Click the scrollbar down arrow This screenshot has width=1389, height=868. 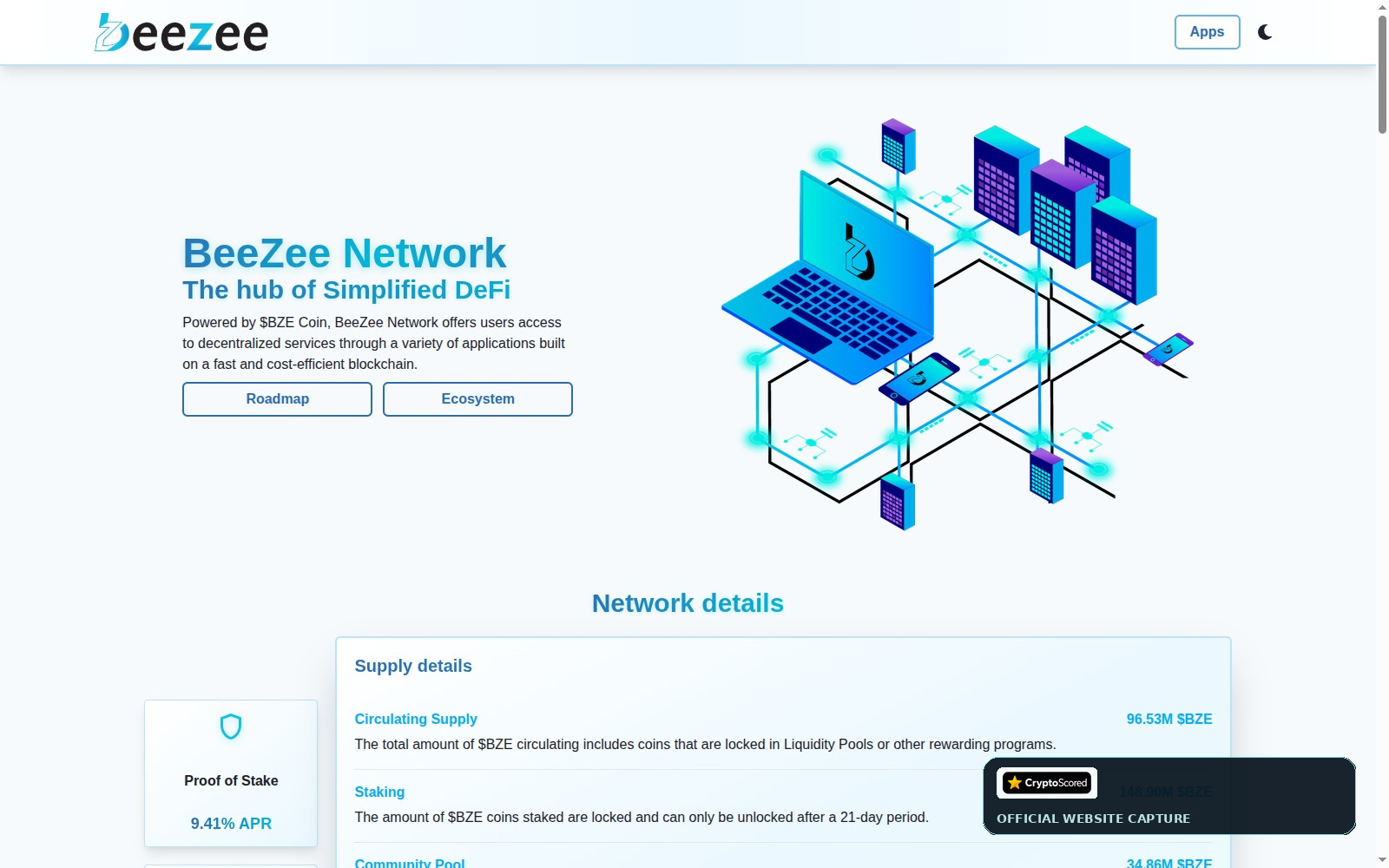[x=1382, y=860]
